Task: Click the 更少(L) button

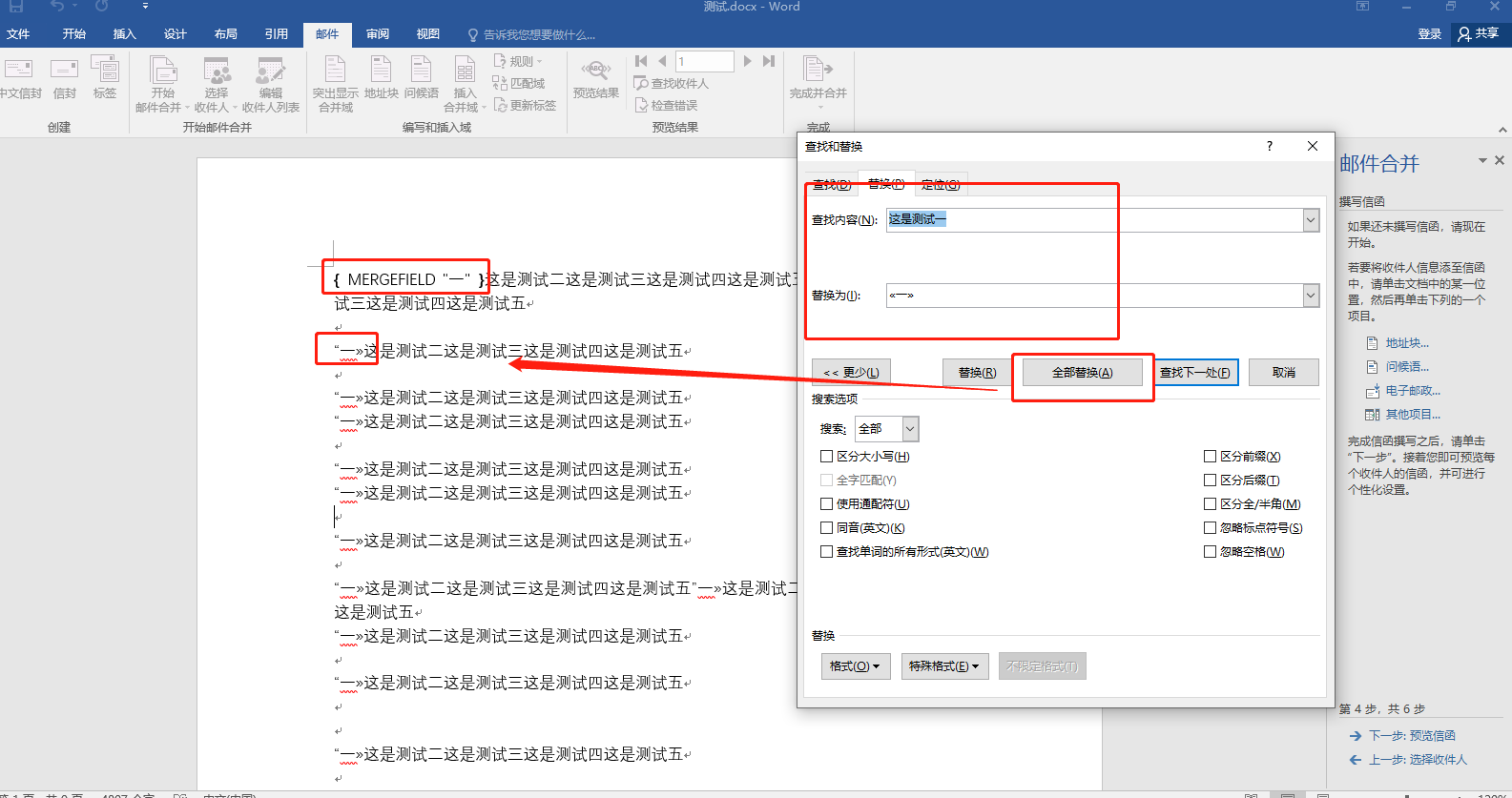Action: click(851, 373)
